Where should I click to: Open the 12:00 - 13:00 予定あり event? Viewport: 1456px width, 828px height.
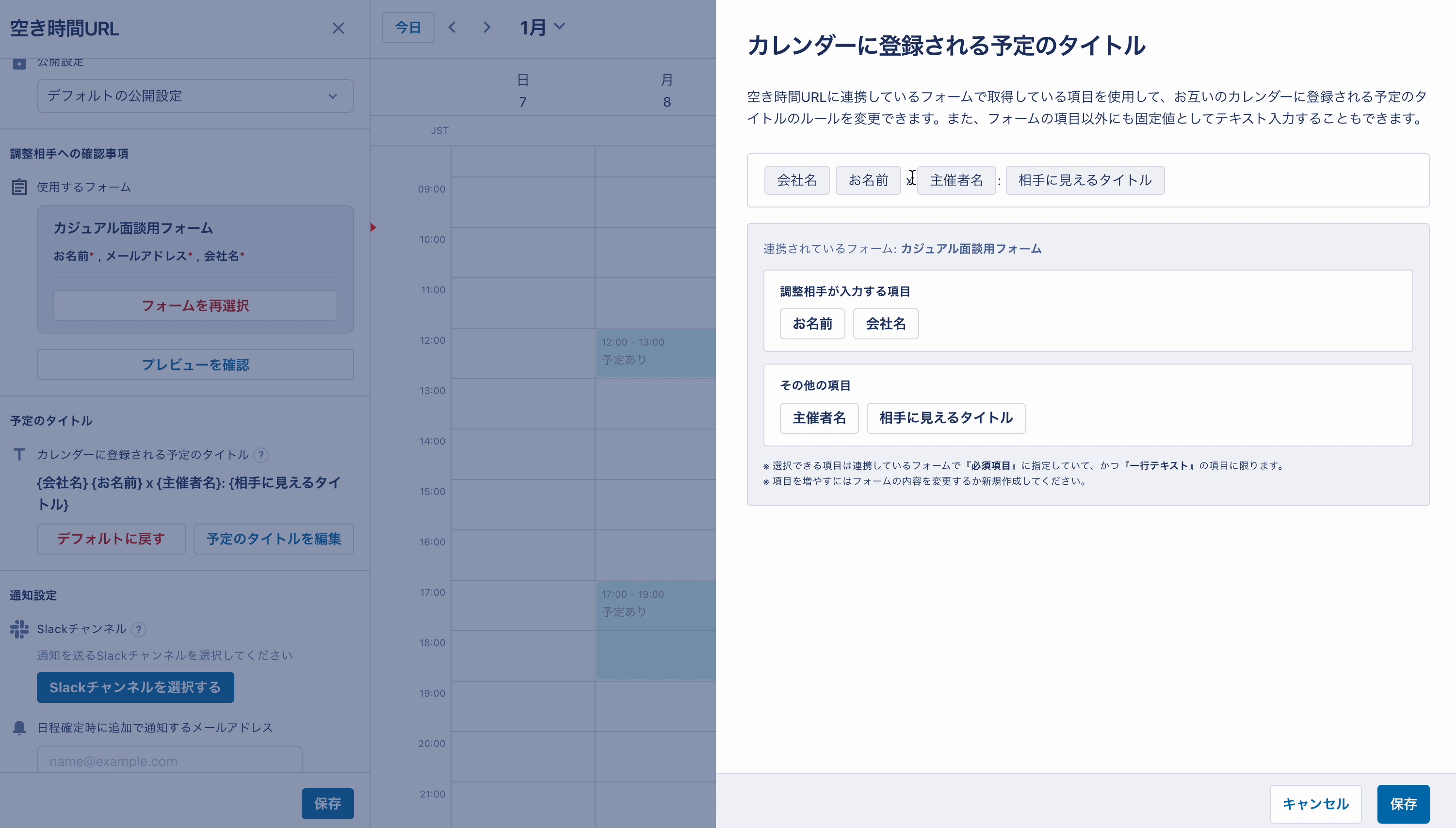(x=655, y=352)
